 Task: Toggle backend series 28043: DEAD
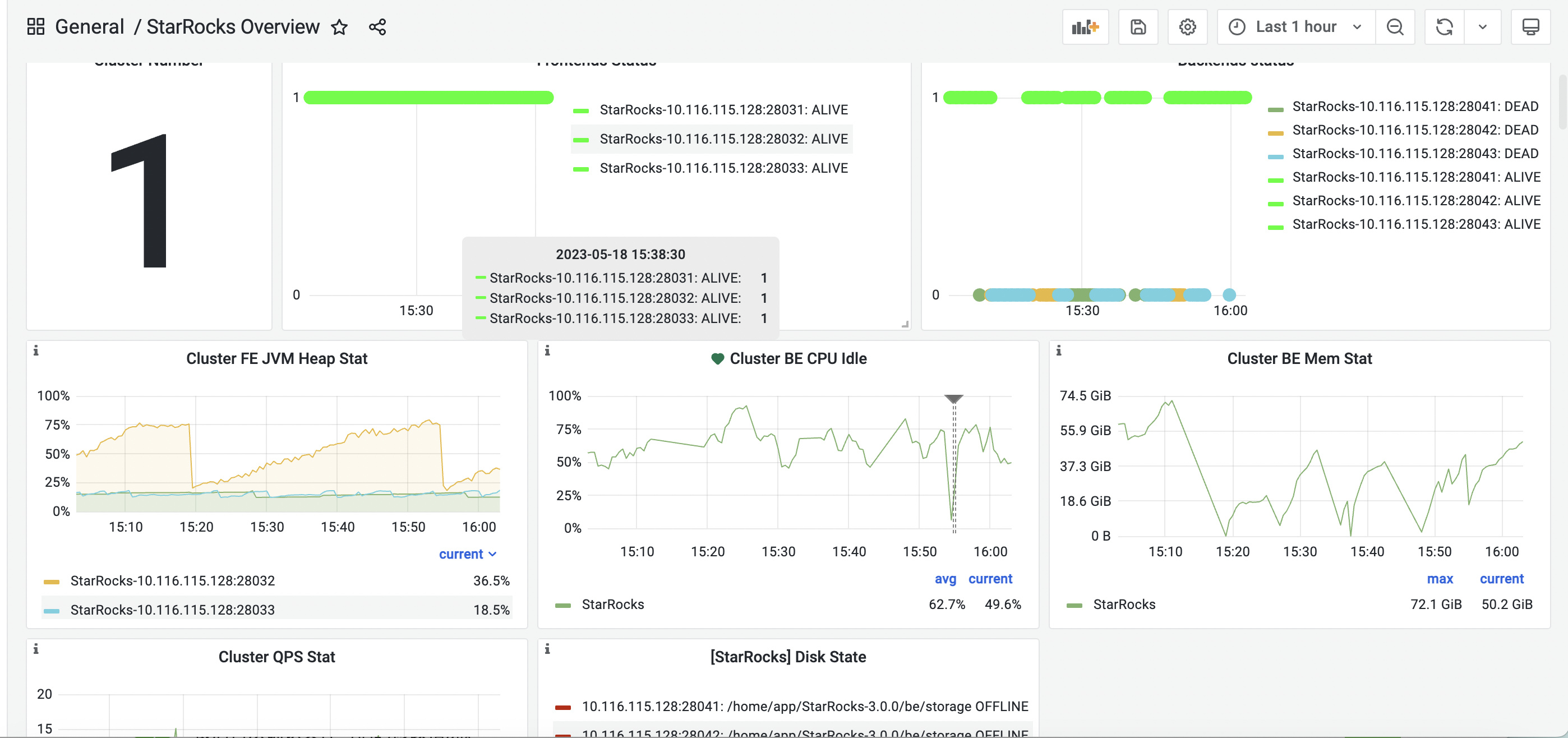[x=1415, y=154]
